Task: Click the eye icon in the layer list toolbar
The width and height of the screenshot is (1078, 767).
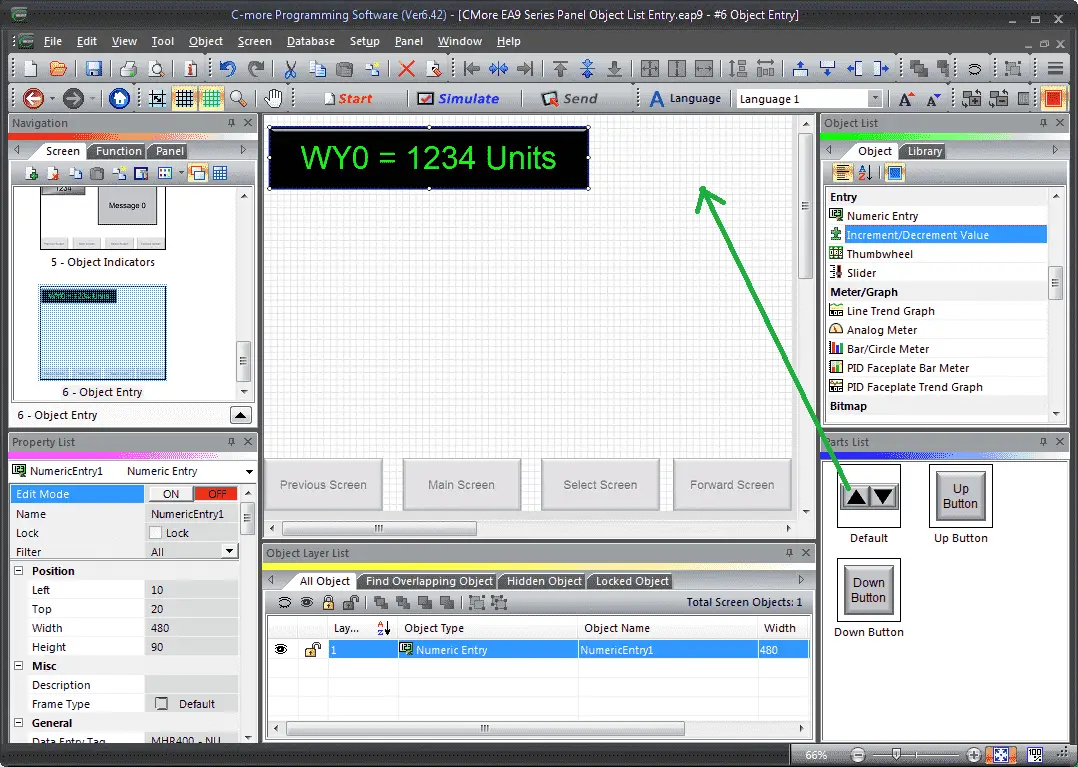Action: click(x=307, y=602)
